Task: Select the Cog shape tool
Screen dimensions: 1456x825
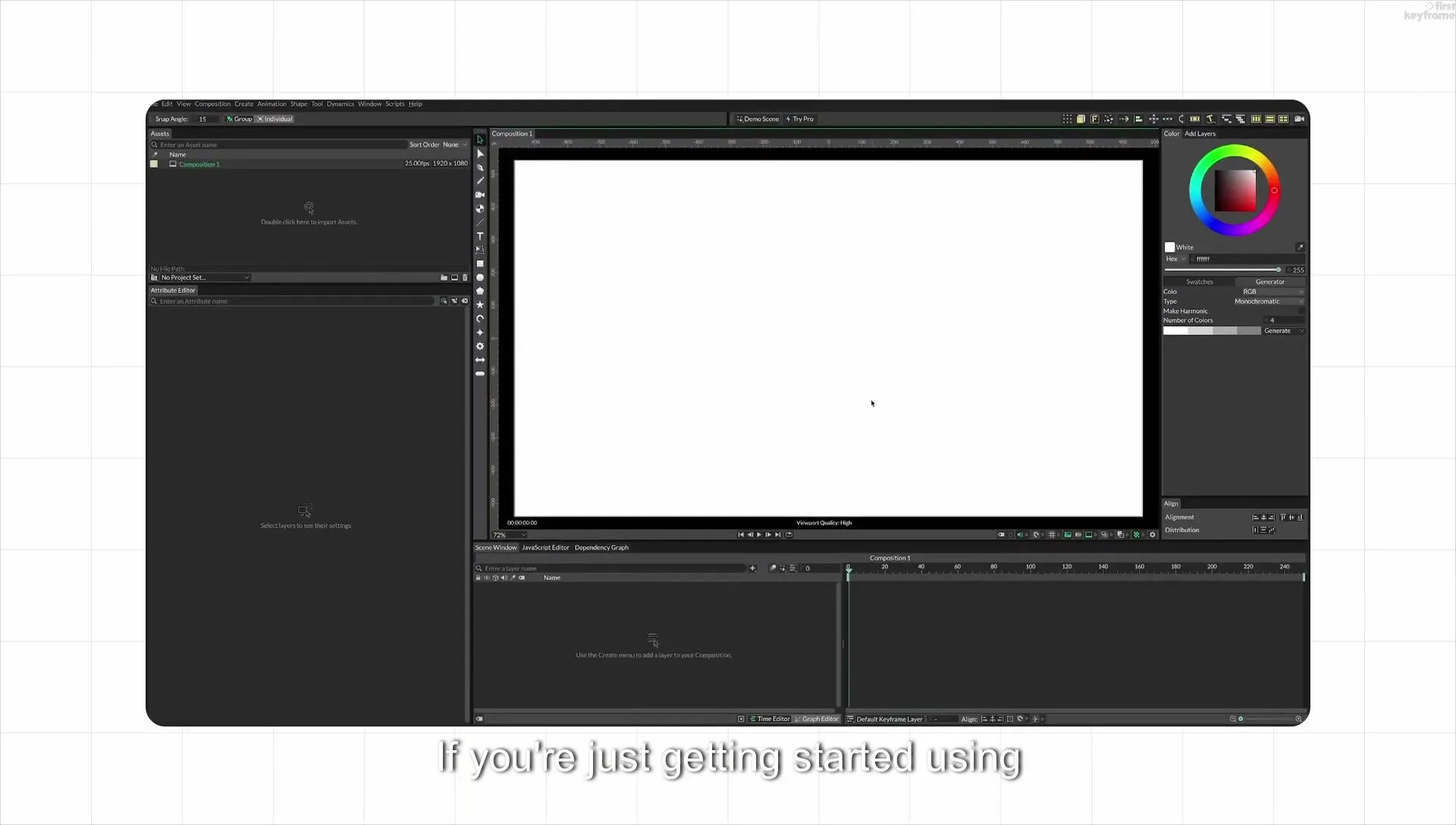Action: tap(480, 347)
